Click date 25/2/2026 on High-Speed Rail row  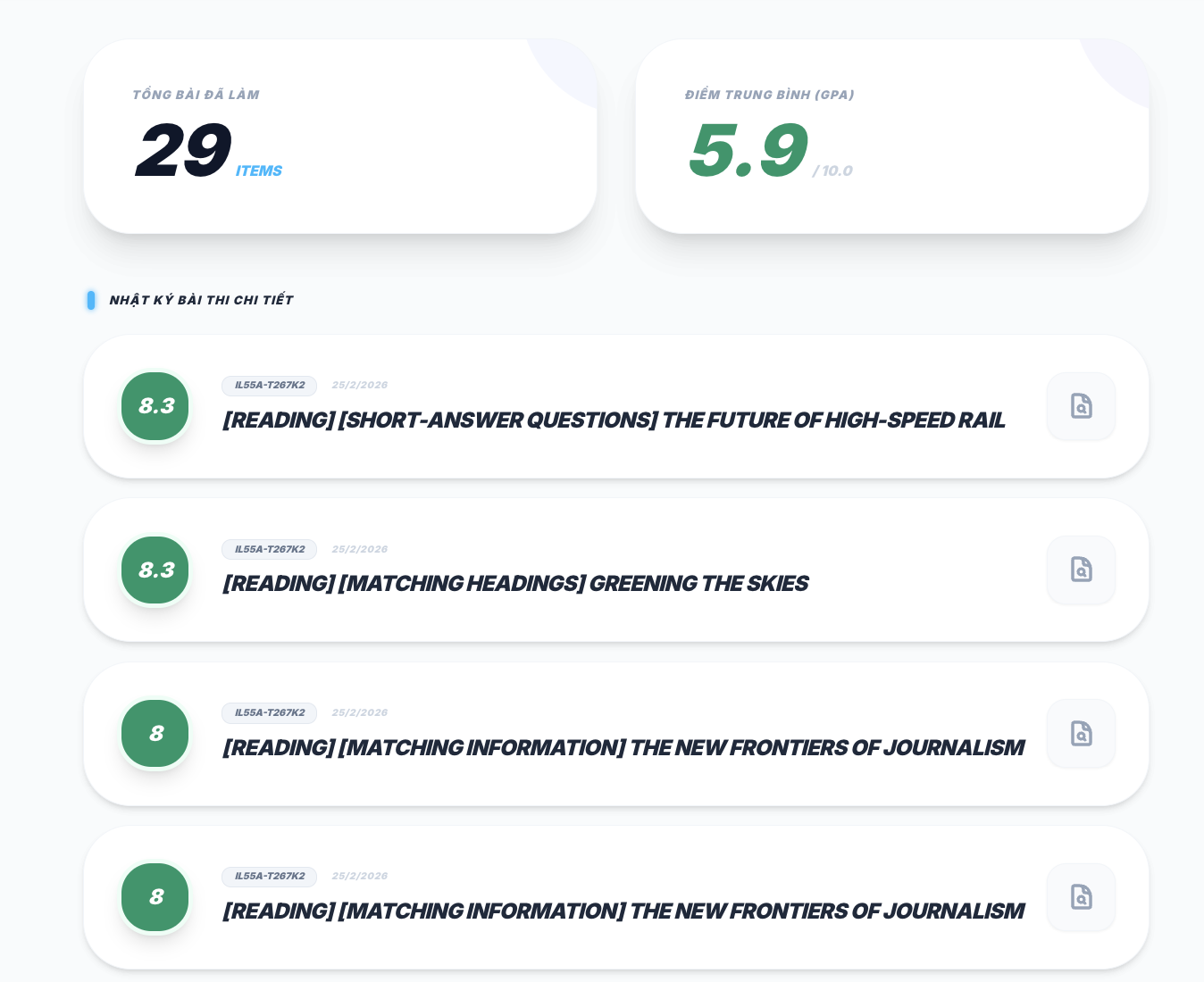click(359, 386)
